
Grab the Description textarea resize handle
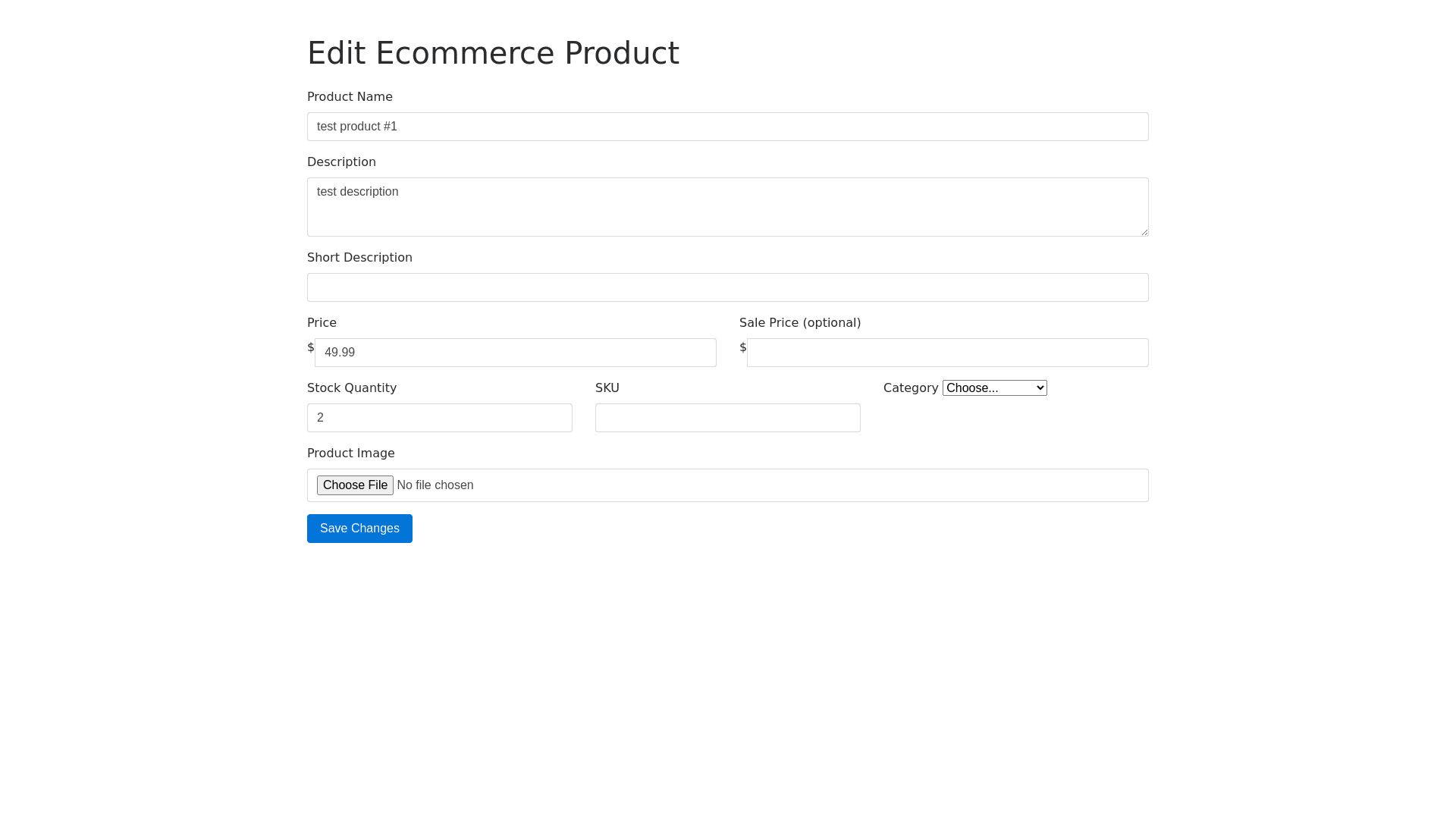click(1144, 232)
